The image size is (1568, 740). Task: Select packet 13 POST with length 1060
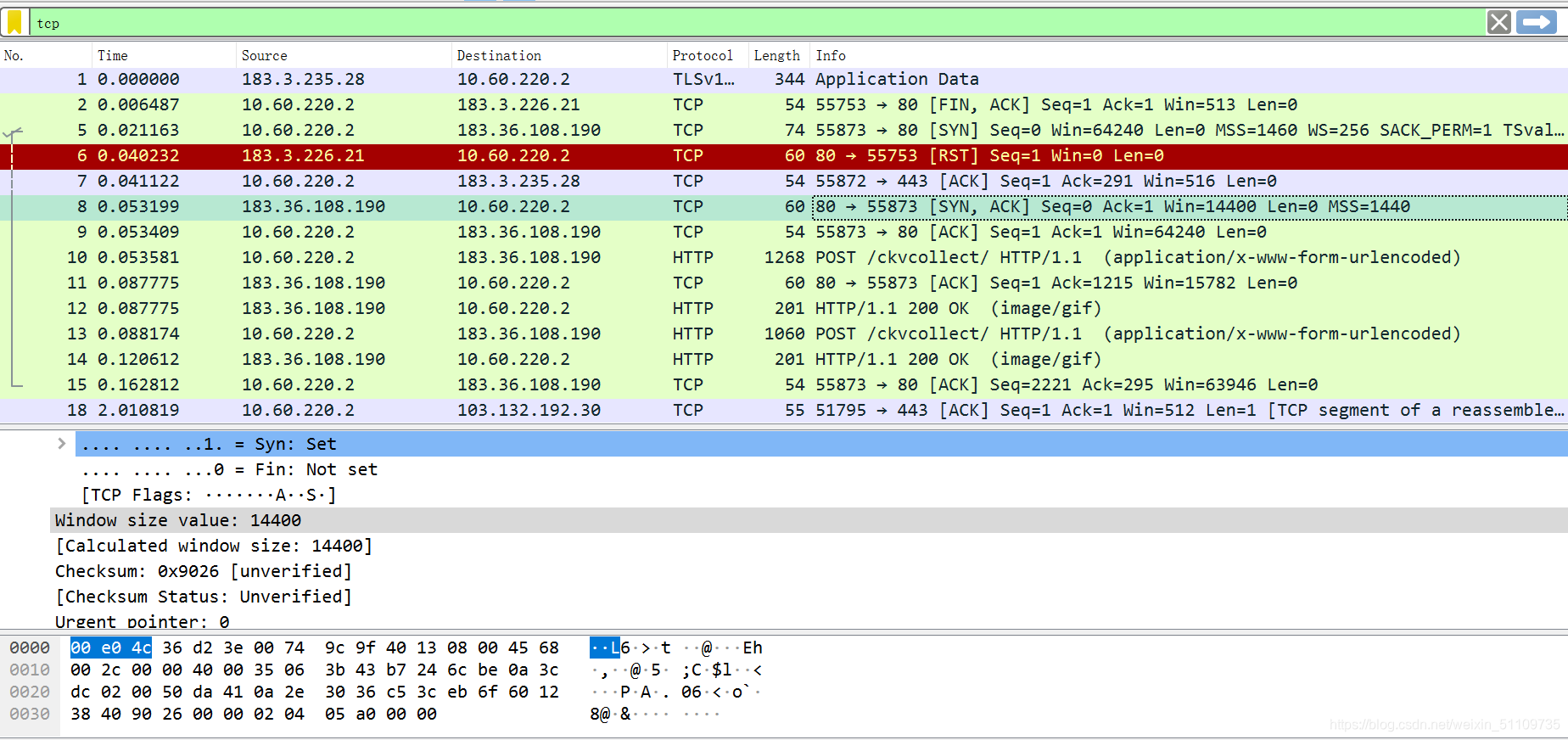(784, 334)
